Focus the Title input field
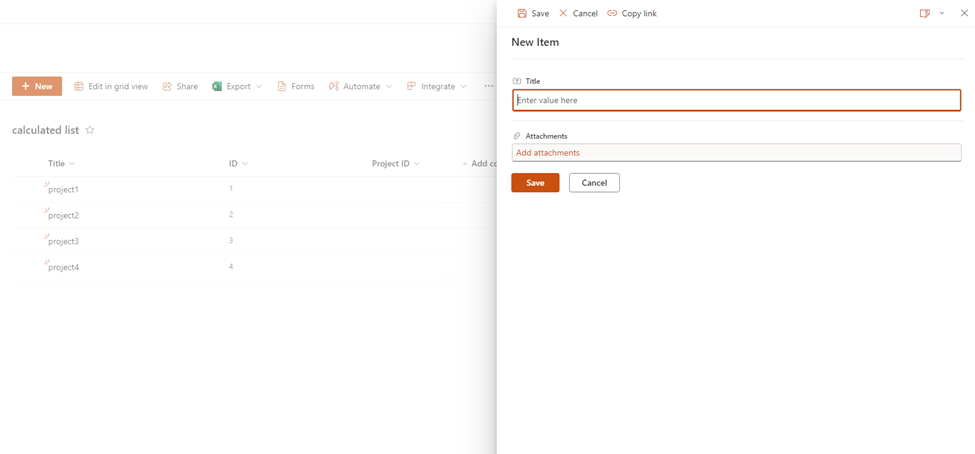 coord(736,100)
